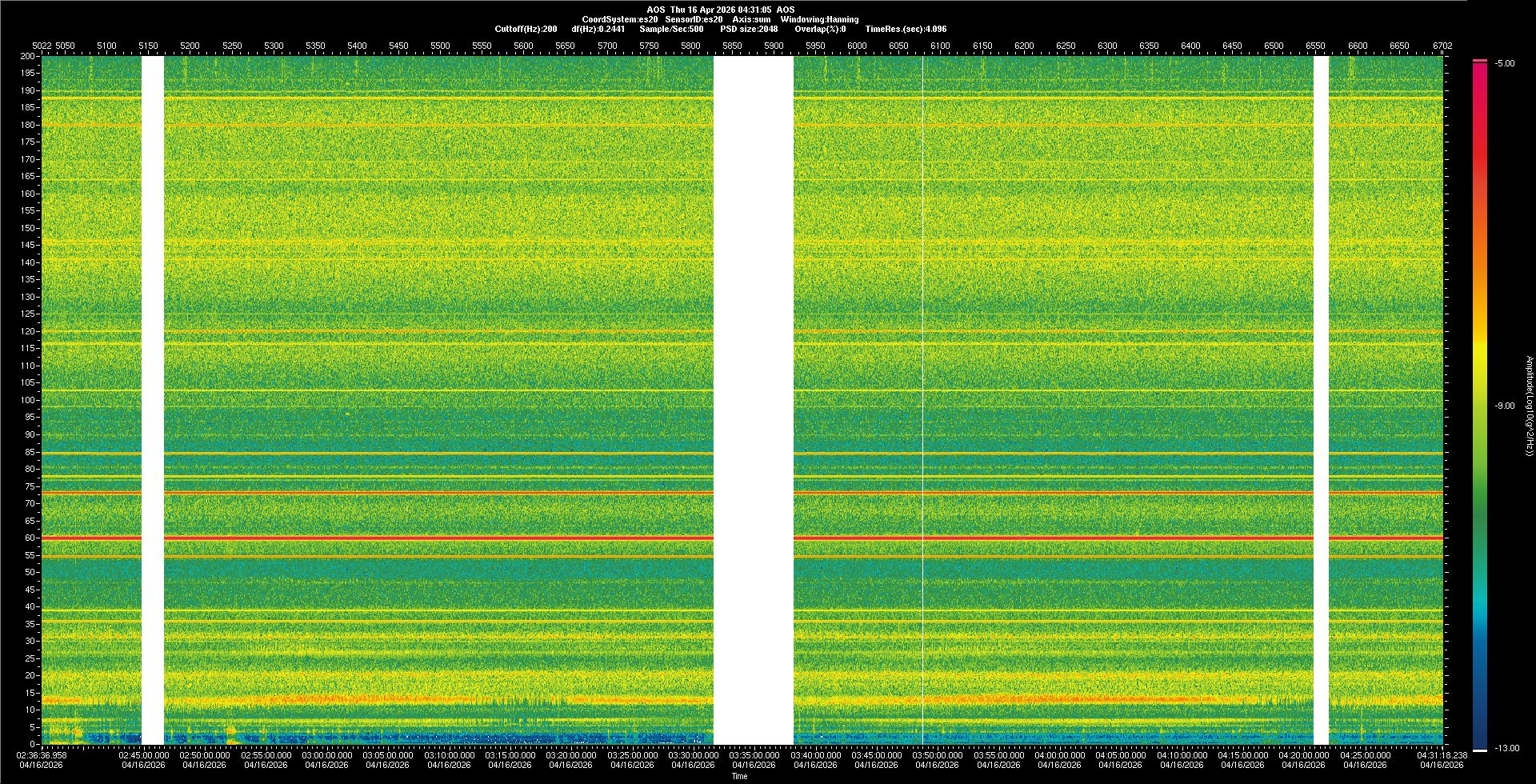Click the 04:00:00.000 time axis label

(x=1059, y=755)
